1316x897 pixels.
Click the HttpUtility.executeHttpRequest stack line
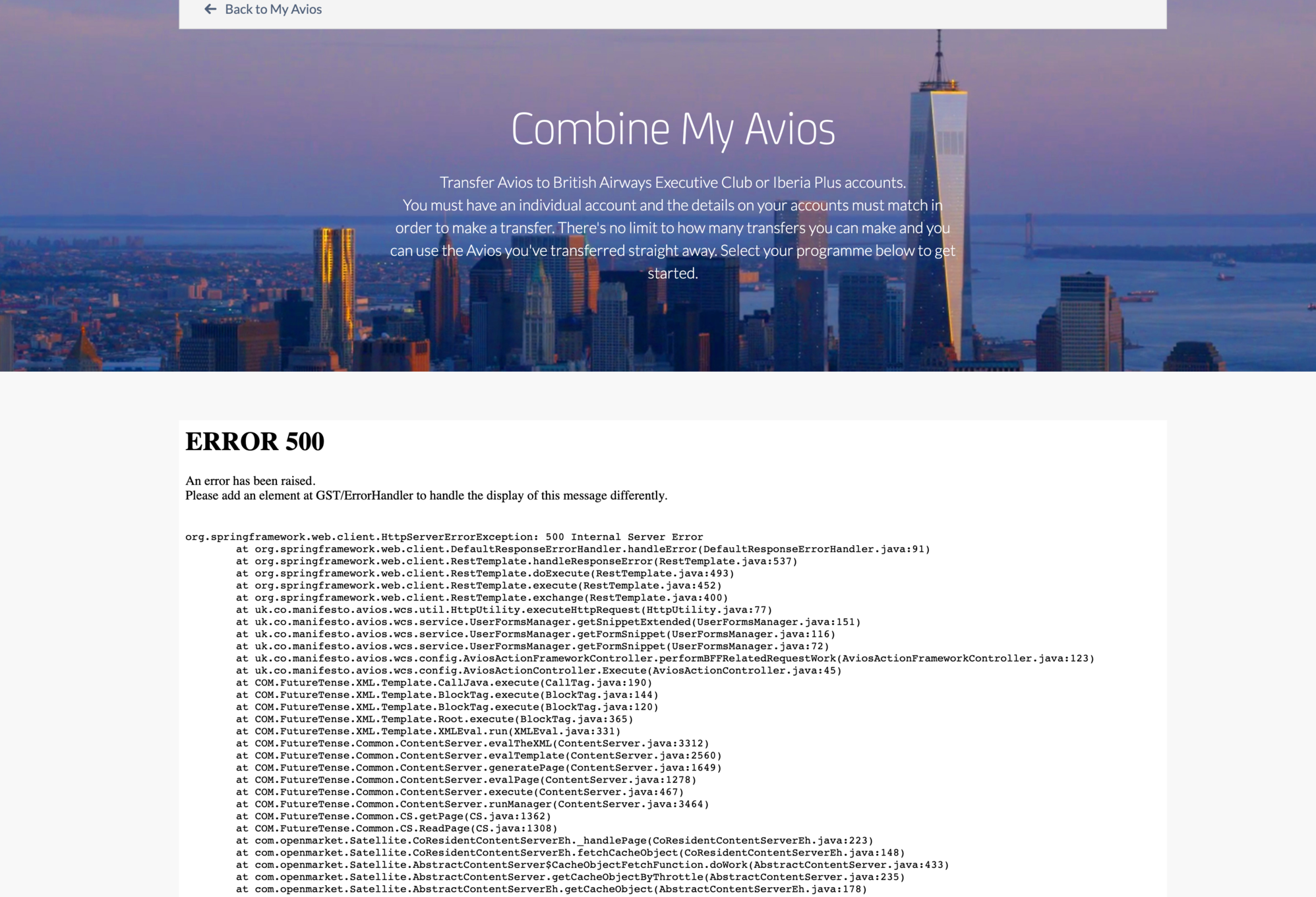pyautogui.click(x=504, y=610)
